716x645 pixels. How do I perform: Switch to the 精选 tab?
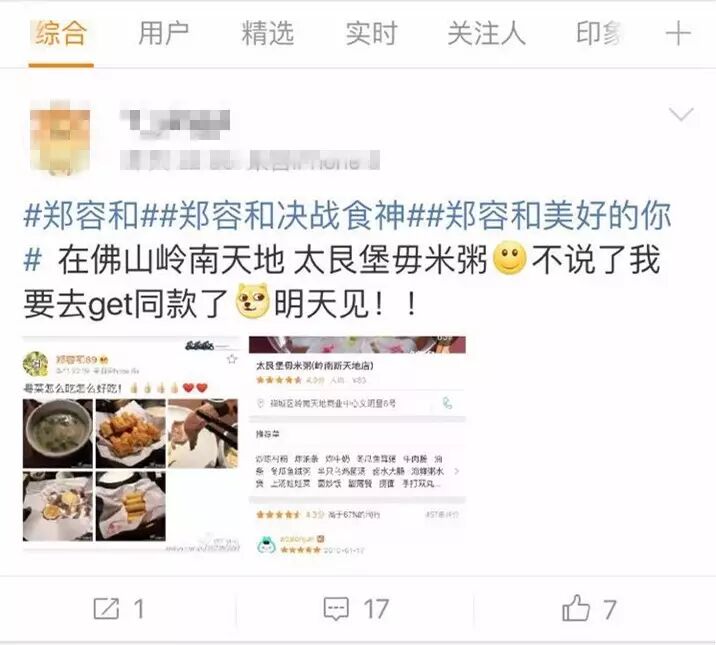pyautogui.click(x=267, y=33)
